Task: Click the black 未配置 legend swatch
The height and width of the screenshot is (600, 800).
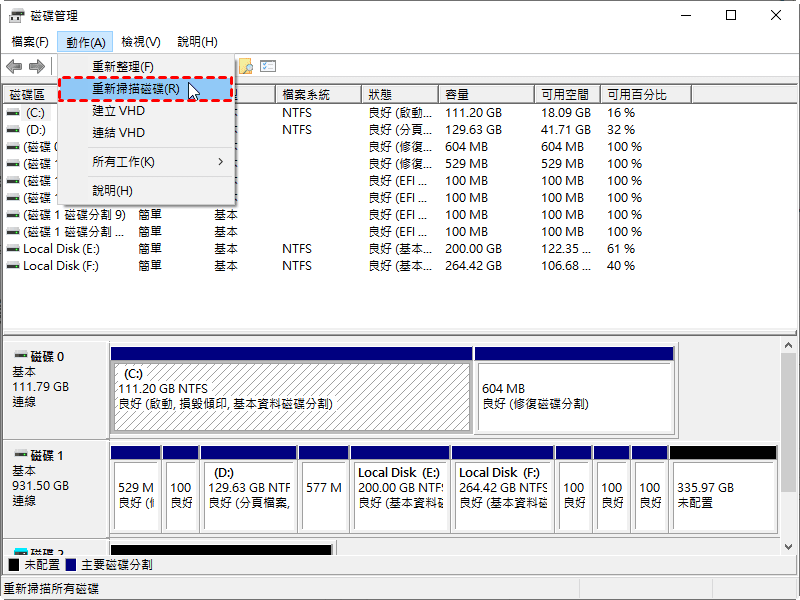Action: (14, 565)
